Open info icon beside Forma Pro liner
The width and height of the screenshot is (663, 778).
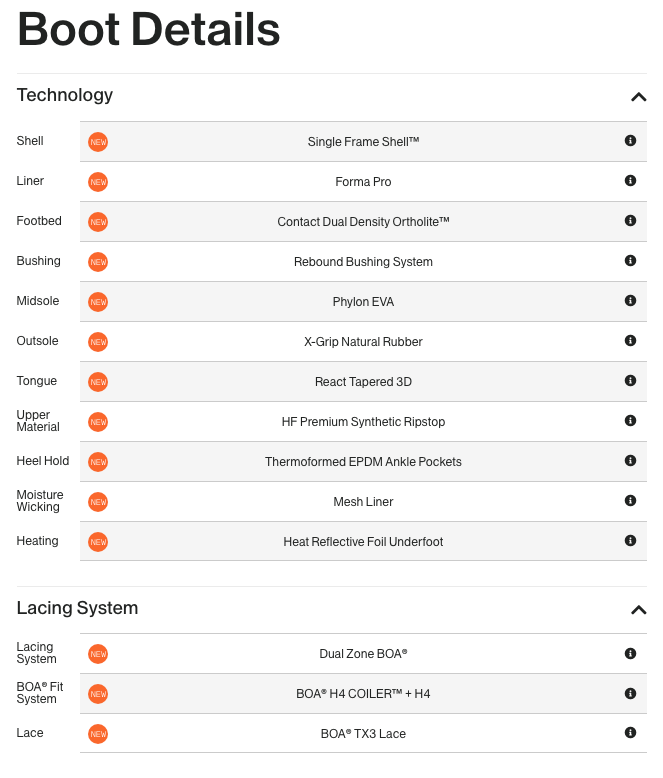click(x=630, y=181)
